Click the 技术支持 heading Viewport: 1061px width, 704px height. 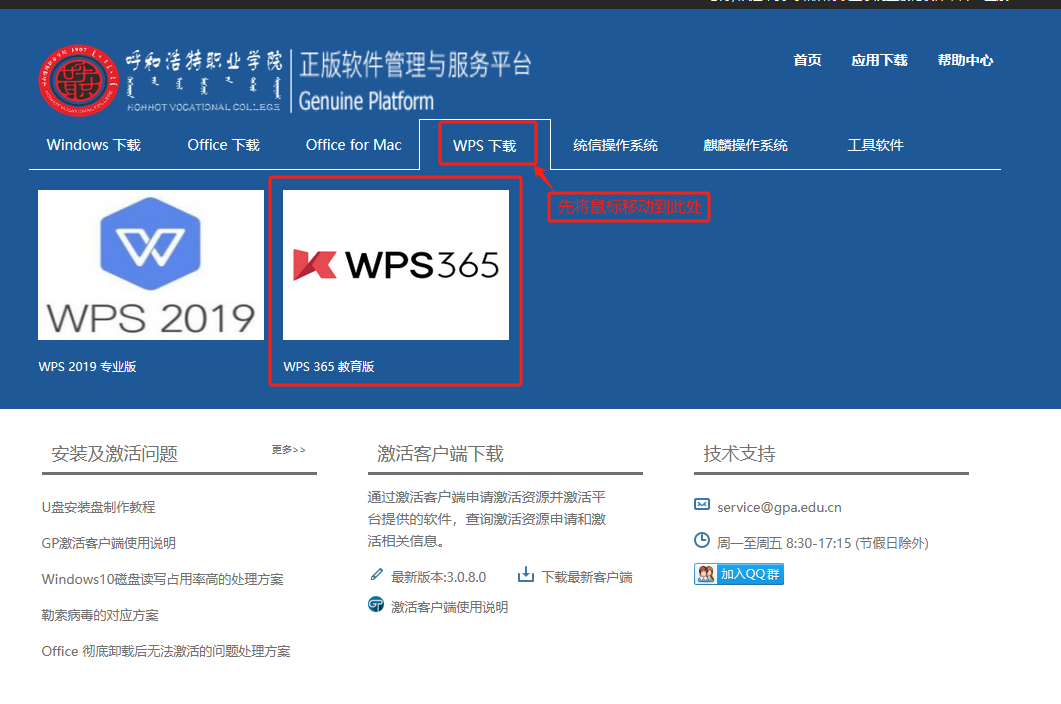click(x=740, y=454)
